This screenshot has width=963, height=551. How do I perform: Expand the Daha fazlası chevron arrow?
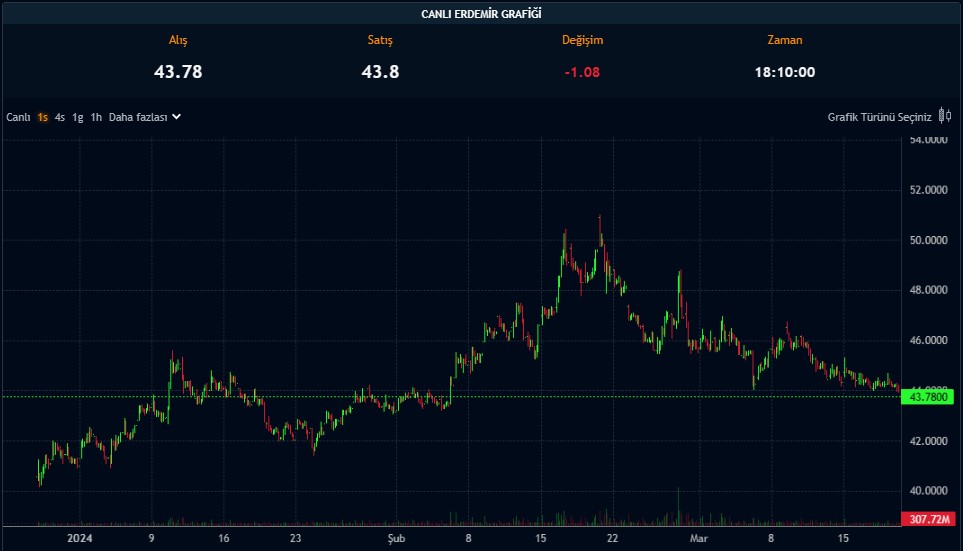tap(176, 116)
